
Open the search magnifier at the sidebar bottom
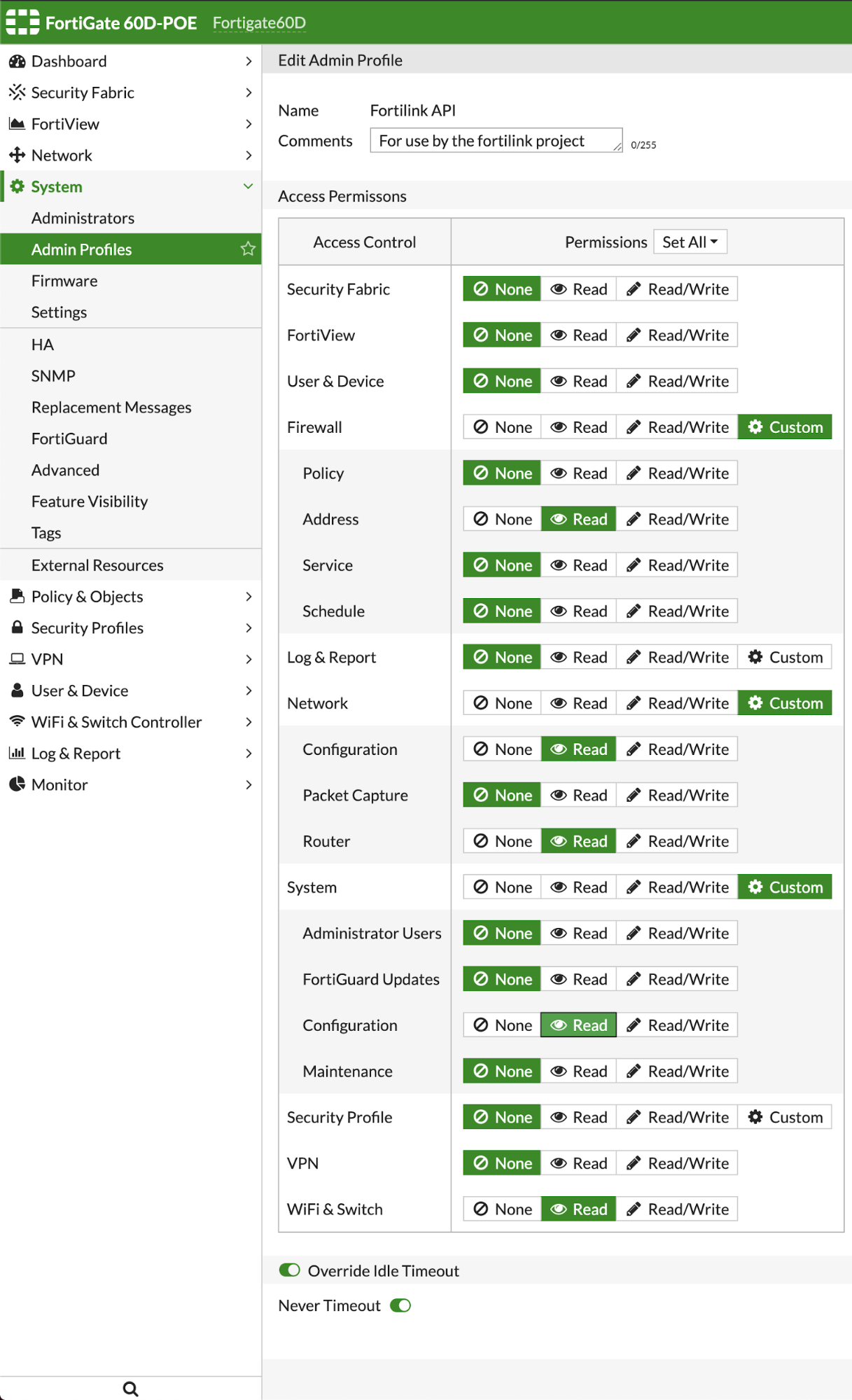pyautogui.click(x=131, y=1388)
